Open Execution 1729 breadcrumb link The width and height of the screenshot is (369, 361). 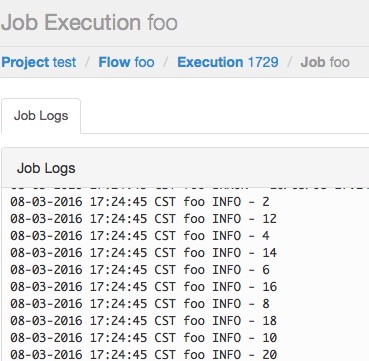click(228, 62)
